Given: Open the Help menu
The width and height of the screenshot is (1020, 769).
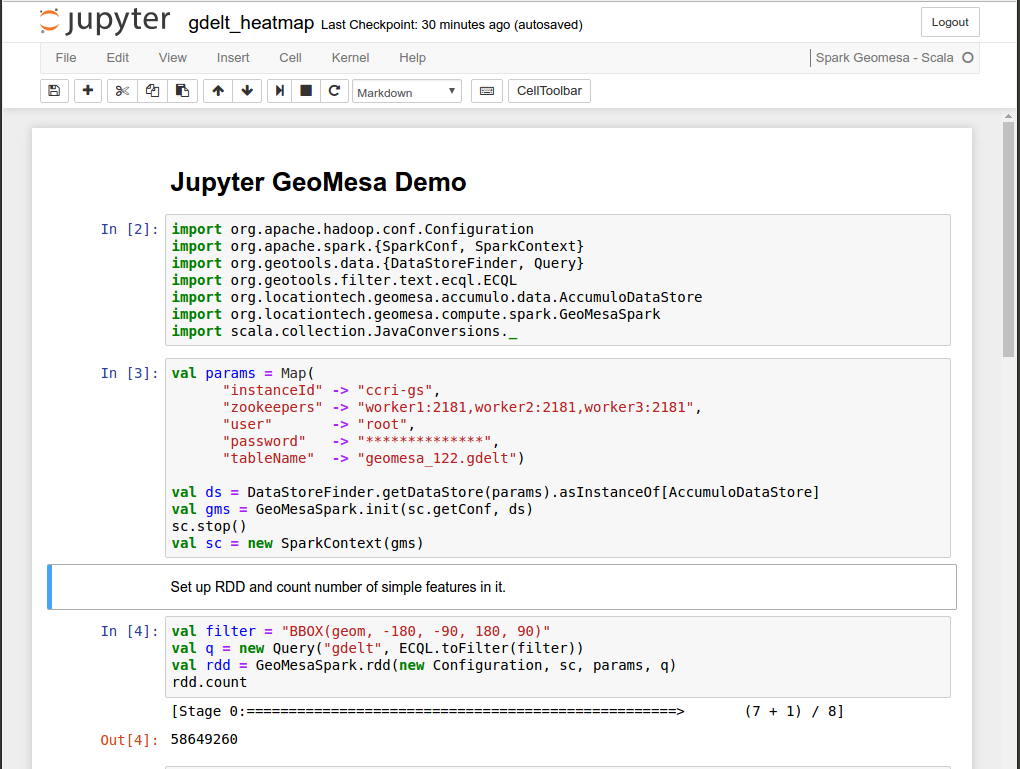Looking at the screenshot, I should coord(412,58).
